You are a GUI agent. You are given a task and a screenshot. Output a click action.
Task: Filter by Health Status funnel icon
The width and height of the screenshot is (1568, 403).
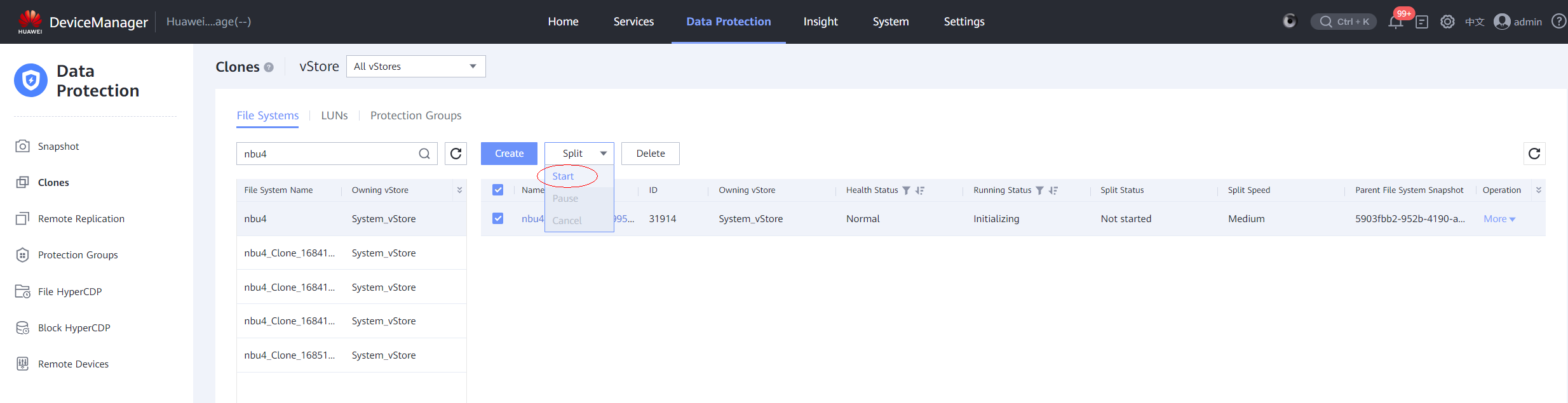(906, 190)
